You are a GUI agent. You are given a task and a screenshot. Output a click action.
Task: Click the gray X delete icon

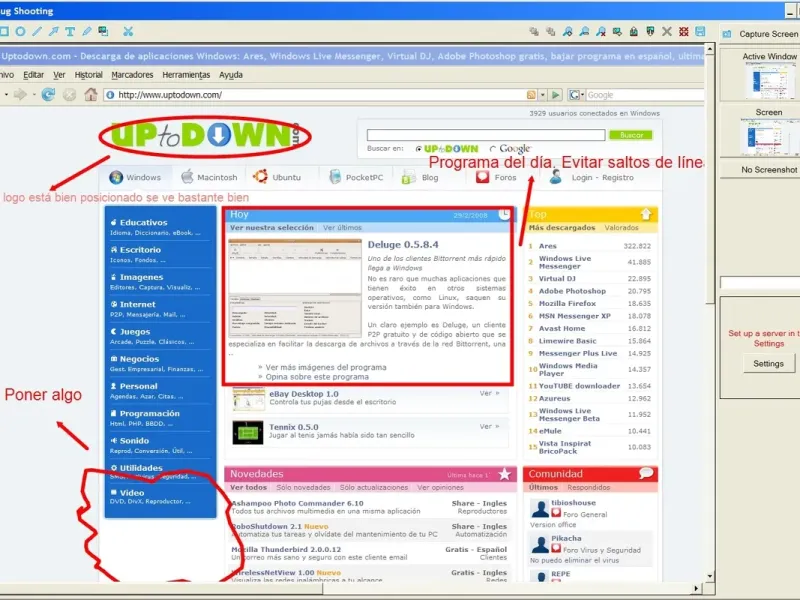point(667,32)
